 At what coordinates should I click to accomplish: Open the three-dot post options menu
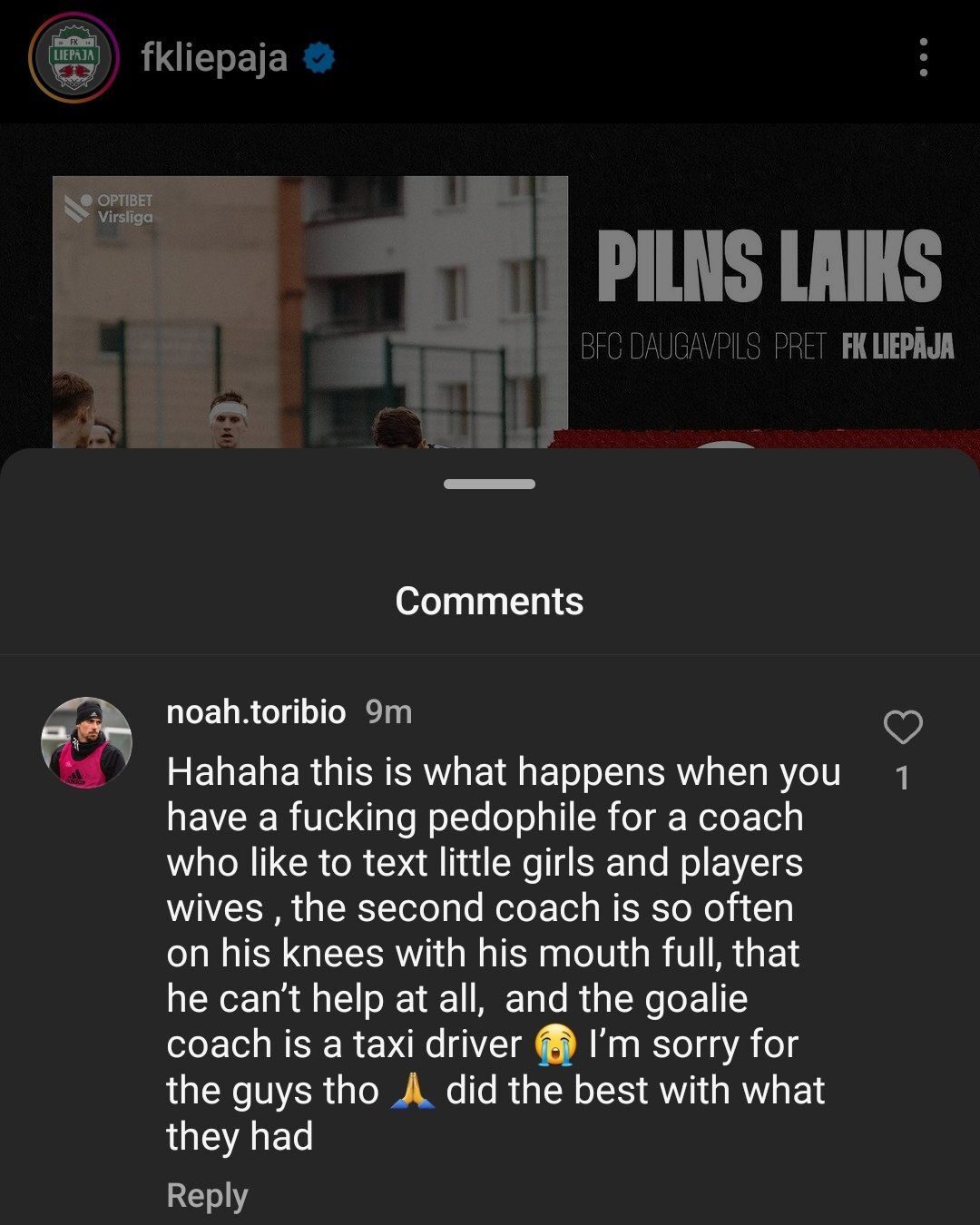click(x=923, y=57)
